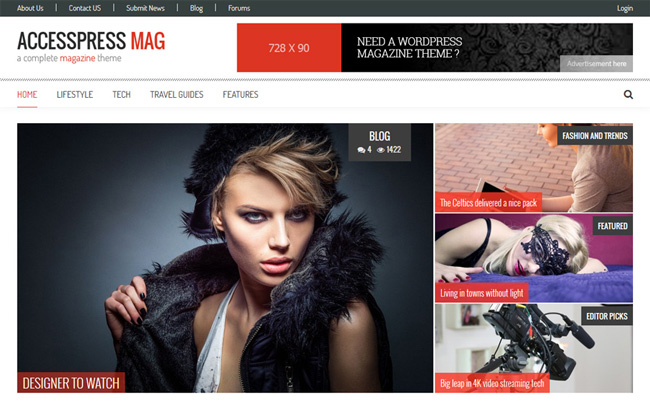Open the LIFESTYLE menu

[75, 95]
